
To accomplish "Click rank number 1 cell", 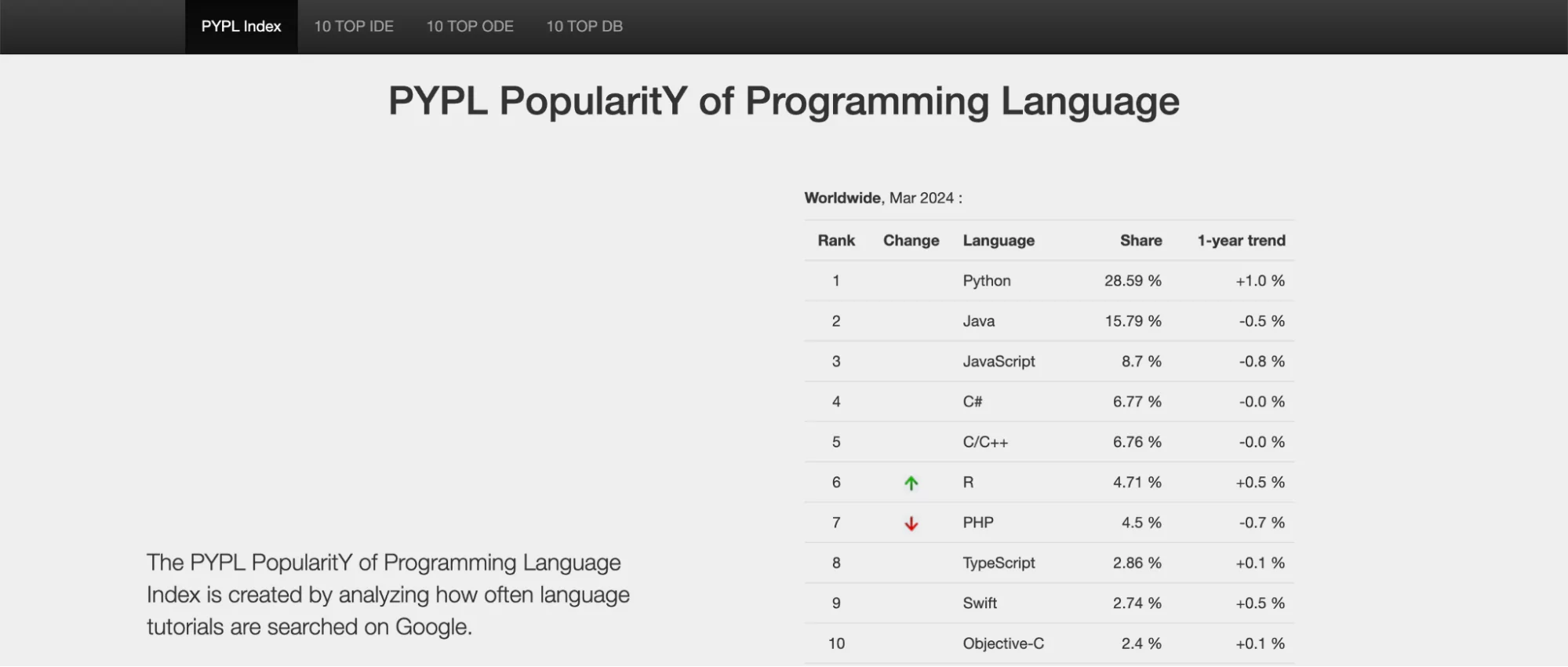I will point(836,281).
